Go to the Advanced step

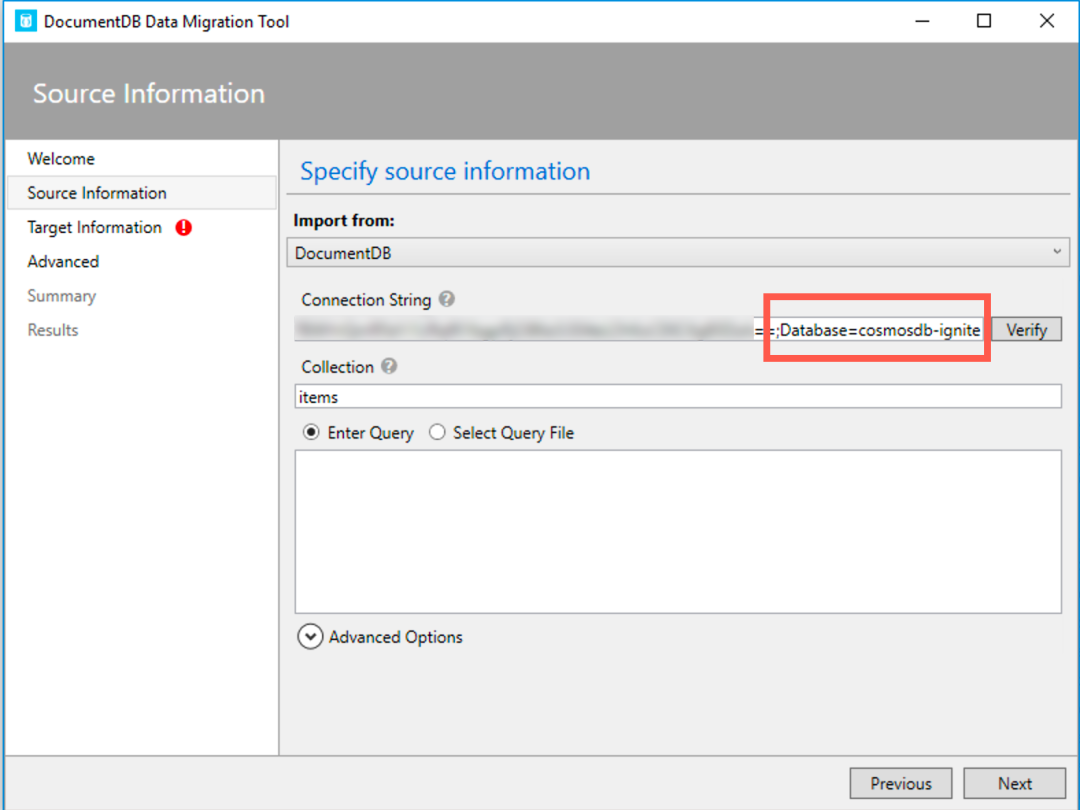click(63, 262)
